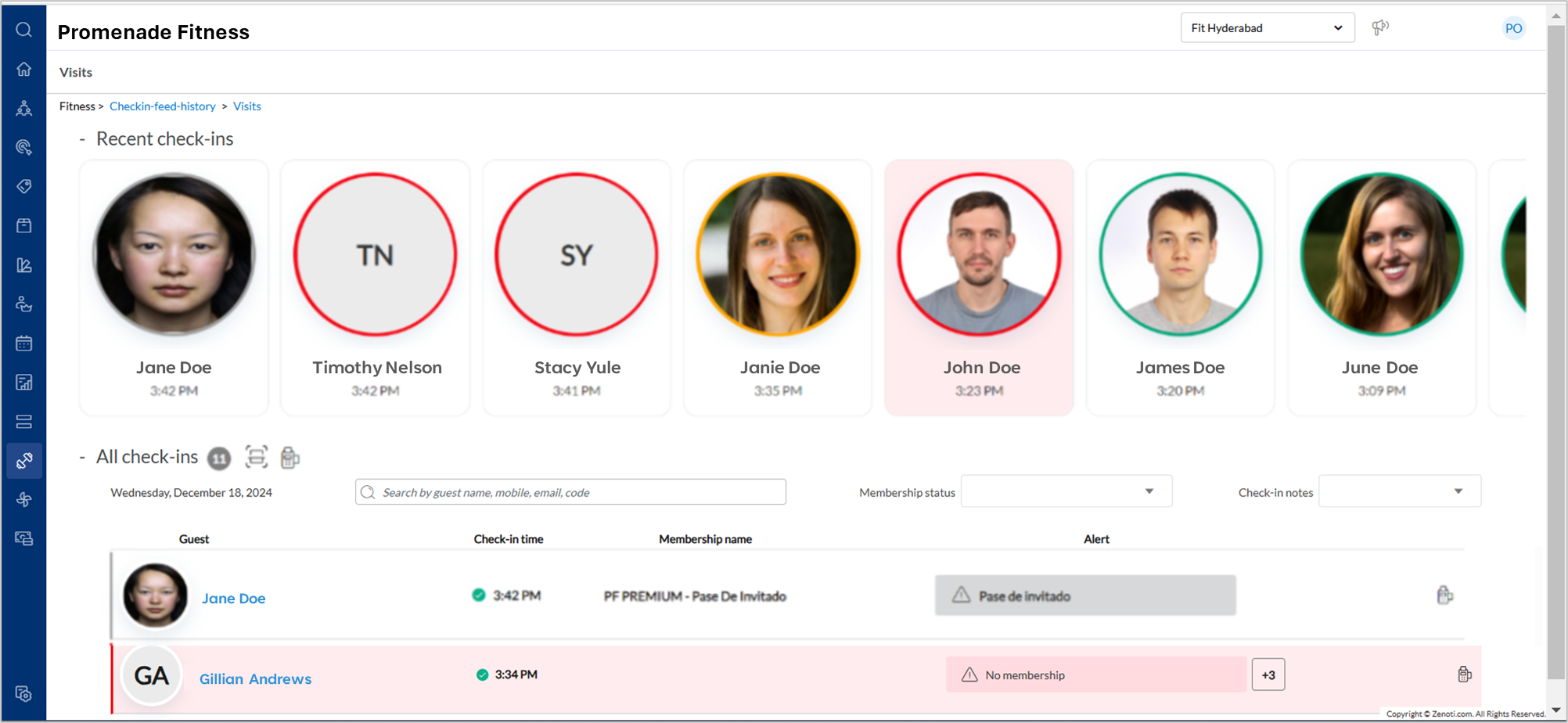Open the calendar sidebar icon
The width and height of the screenshot is (1568, 723).
pyautogui.click(x=24, y=344)
